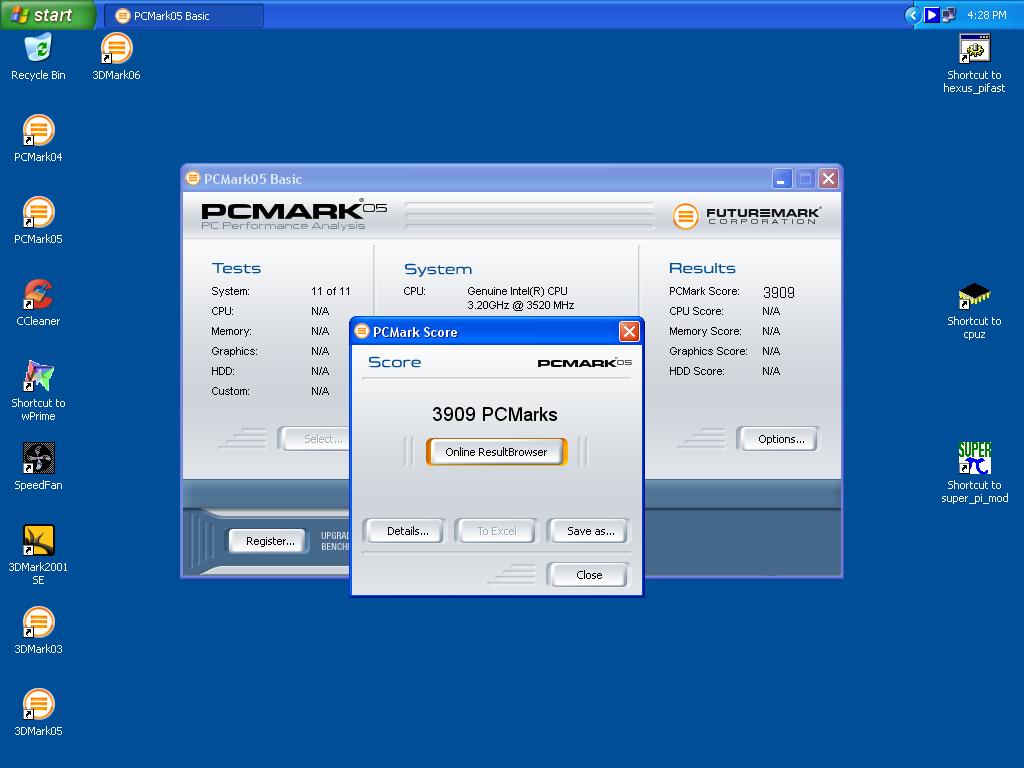Viewport: 1024px width, 768px height.
Task: Select the 3DMark2001 SE desktop icon
Action: (x=38, y=541)
